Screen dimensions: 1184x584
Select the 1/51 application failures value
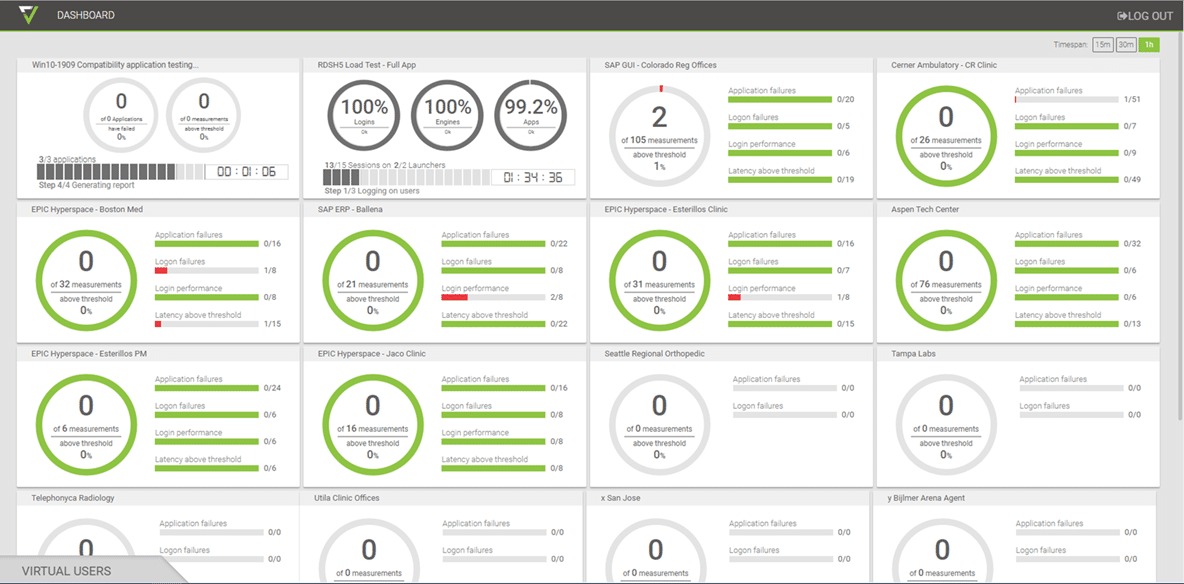pyautogui.click(x=1132, y=100)
